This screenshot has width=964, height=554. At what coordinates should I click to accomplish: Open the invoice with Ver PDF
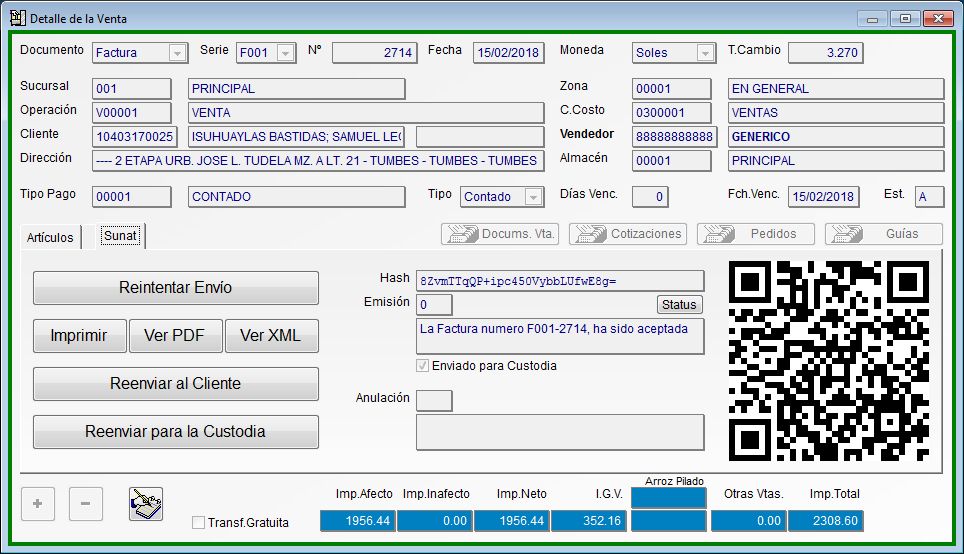(175, 336)
